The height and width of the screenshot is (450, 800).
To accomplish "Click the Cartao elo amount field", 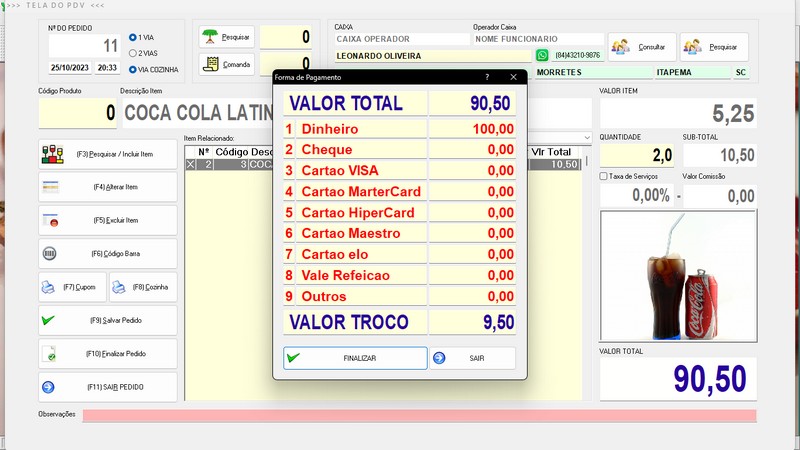I will pos(472,254).
